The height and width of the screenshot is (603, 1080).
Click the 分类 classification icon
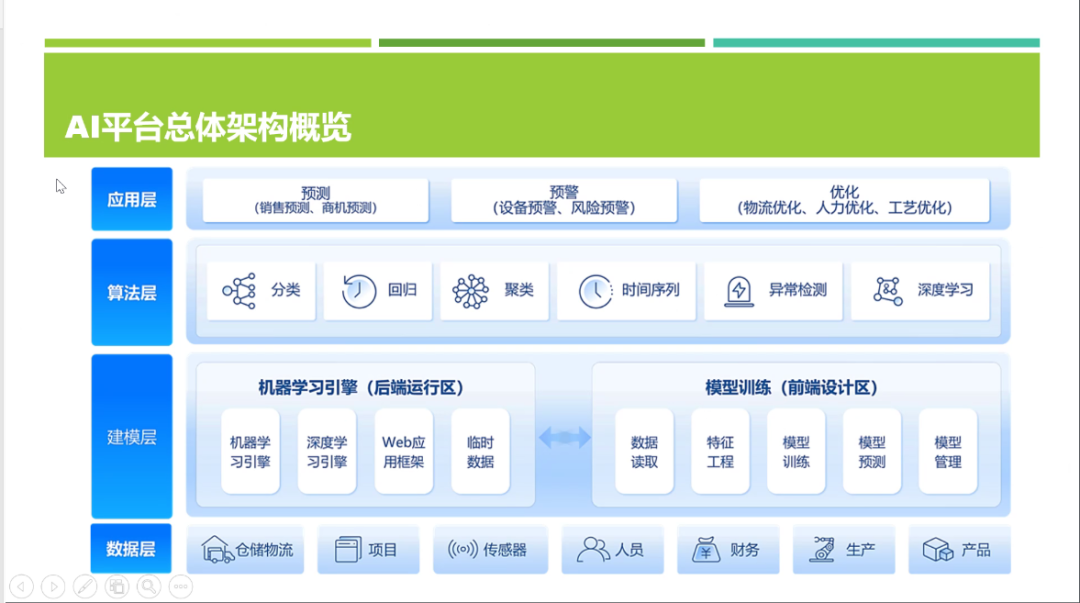point(239,291)
